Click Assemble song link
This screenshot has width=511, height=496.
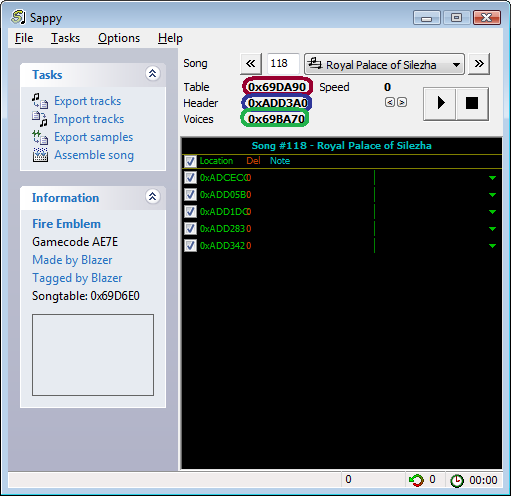click(94, 155)
